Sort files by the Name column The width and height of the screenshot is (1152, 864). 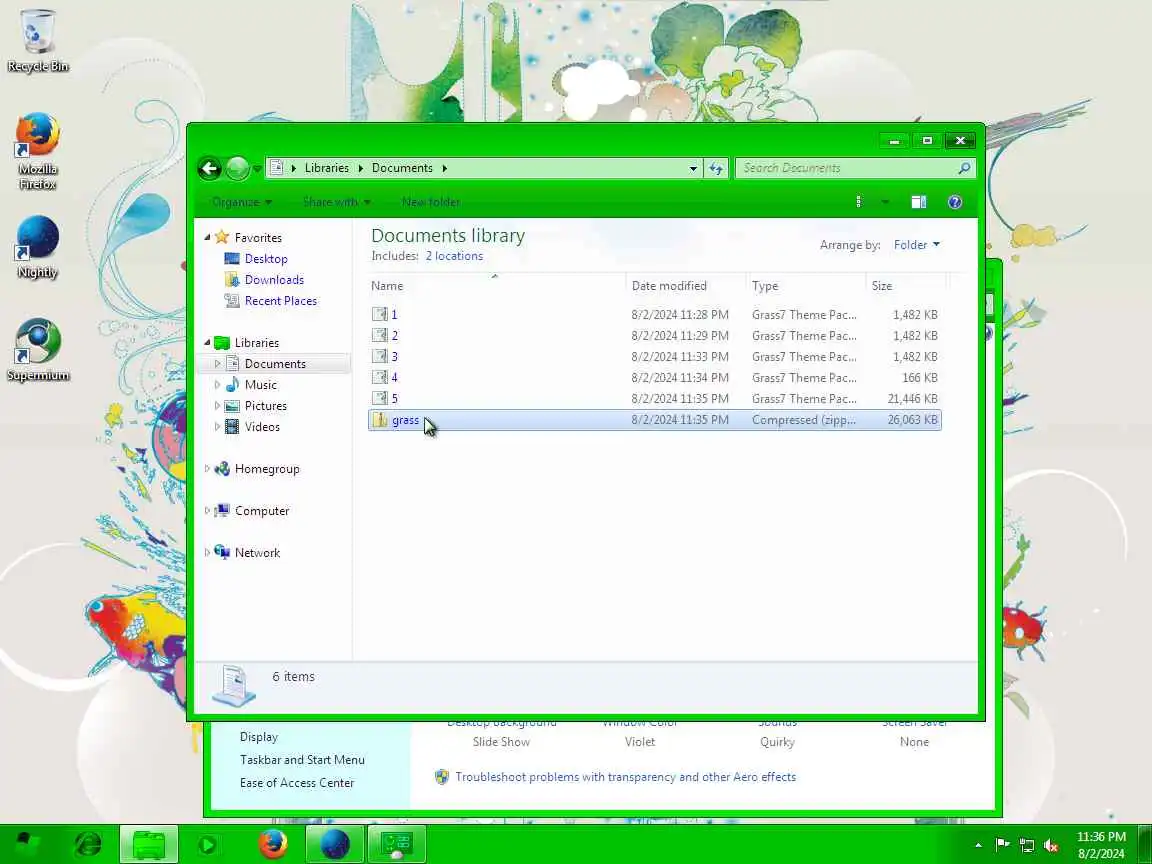(386, 286)
